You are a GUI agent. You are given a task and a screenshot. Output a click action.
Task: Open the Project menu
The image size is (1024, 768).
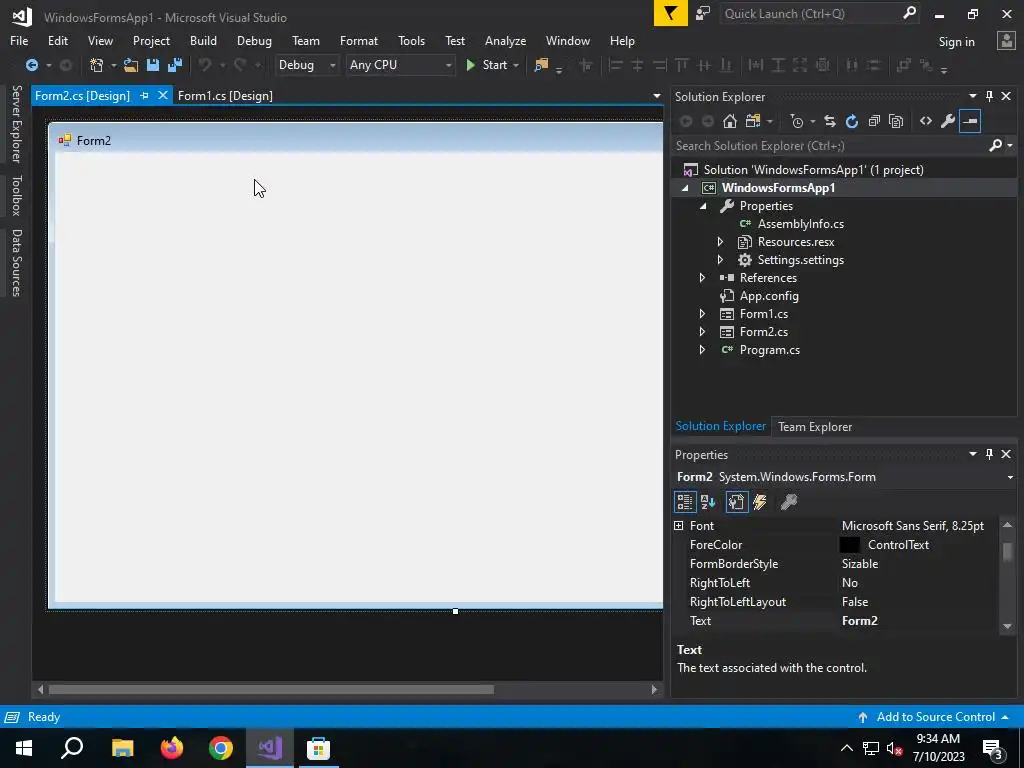[x=152, y=40]
